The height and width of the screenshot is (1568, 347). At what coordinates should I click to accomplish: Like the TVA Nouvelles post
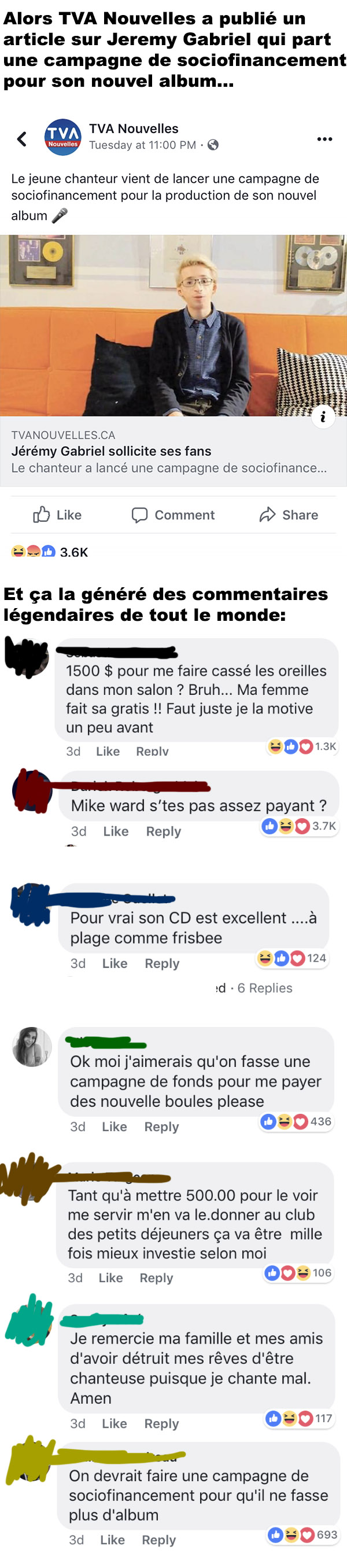point(57,515)
